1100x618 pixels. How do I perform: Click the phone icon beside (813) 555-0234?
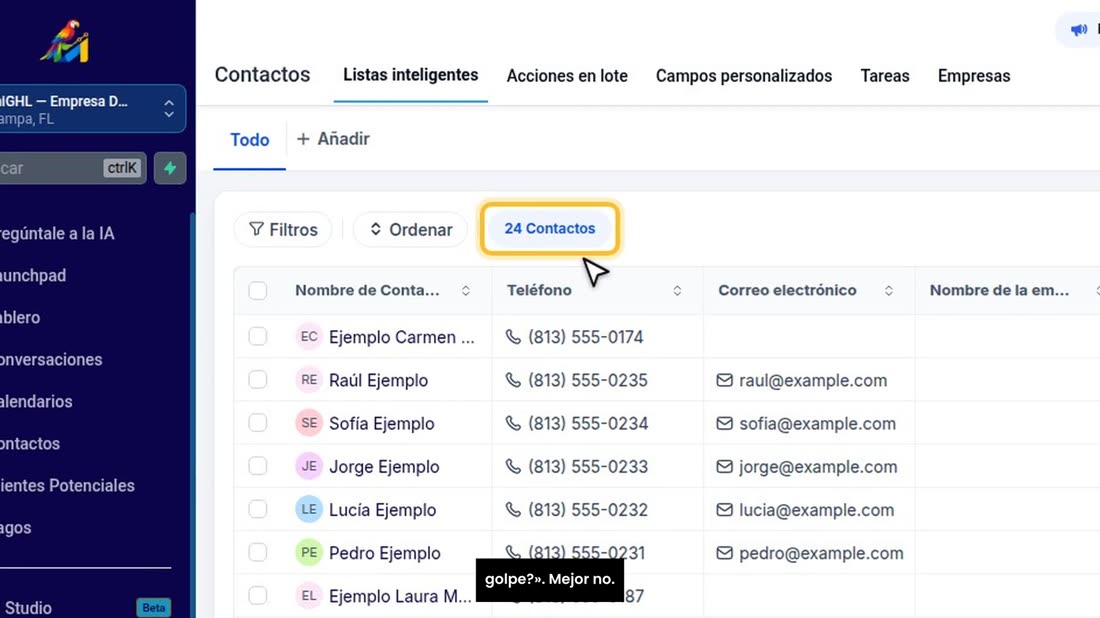pos(514,424)
